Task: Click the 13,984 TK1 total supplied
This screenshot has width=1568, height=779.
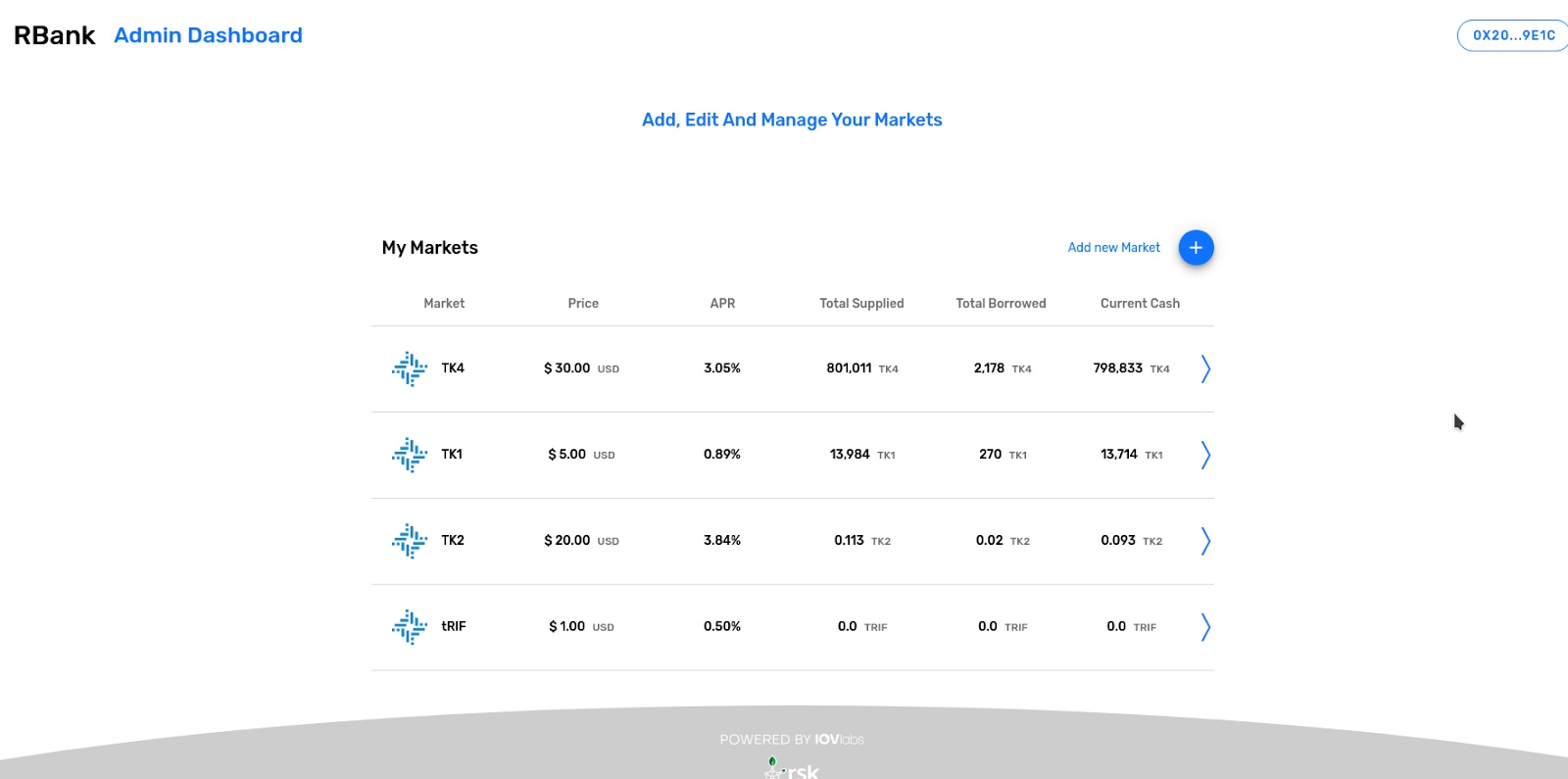Action: (x=862, y=455)
